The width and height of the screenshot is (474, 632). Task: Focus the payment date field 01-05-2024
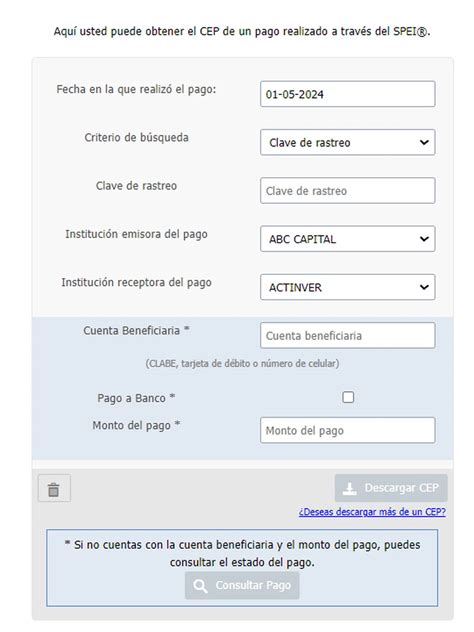pyautogui.click(x=347, y=94)
